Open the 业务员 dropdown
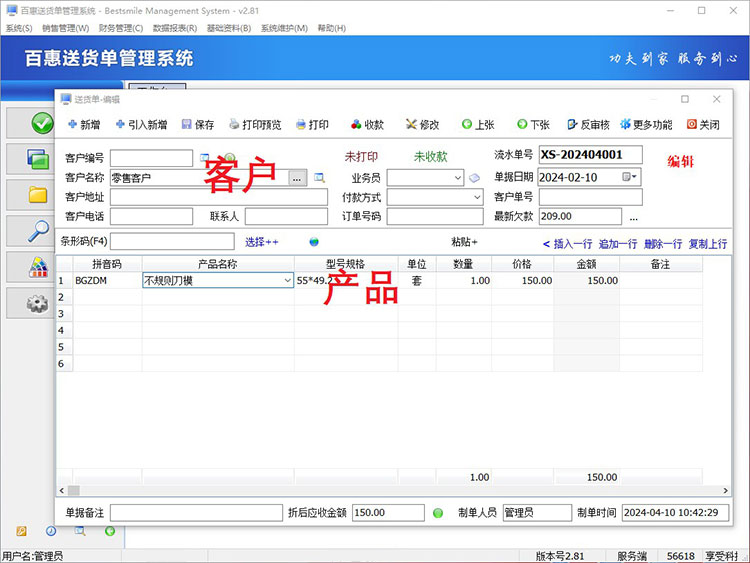750x563 pixels. (458, 178)
